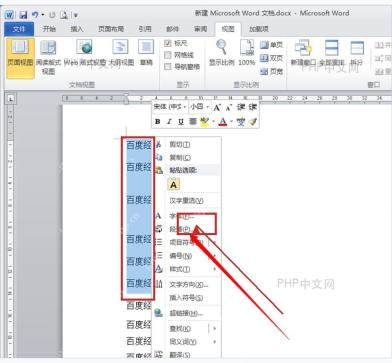Switch to the References (引用) tab

point(145,29)
